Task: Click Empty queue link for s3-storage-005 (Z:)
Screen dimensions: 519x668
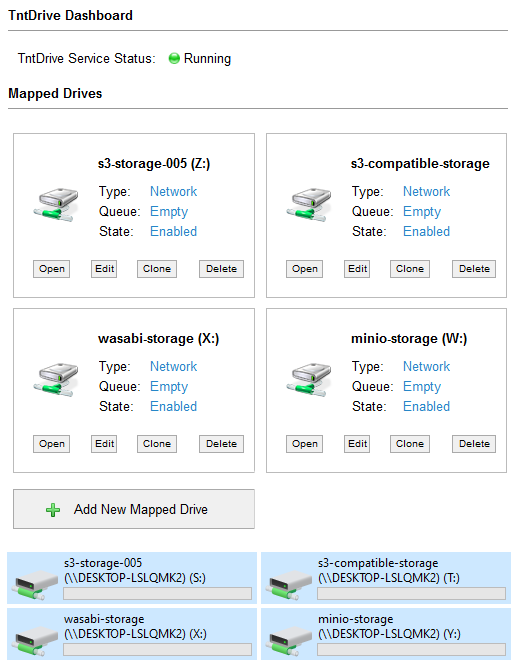Action: tap(169, 212)
